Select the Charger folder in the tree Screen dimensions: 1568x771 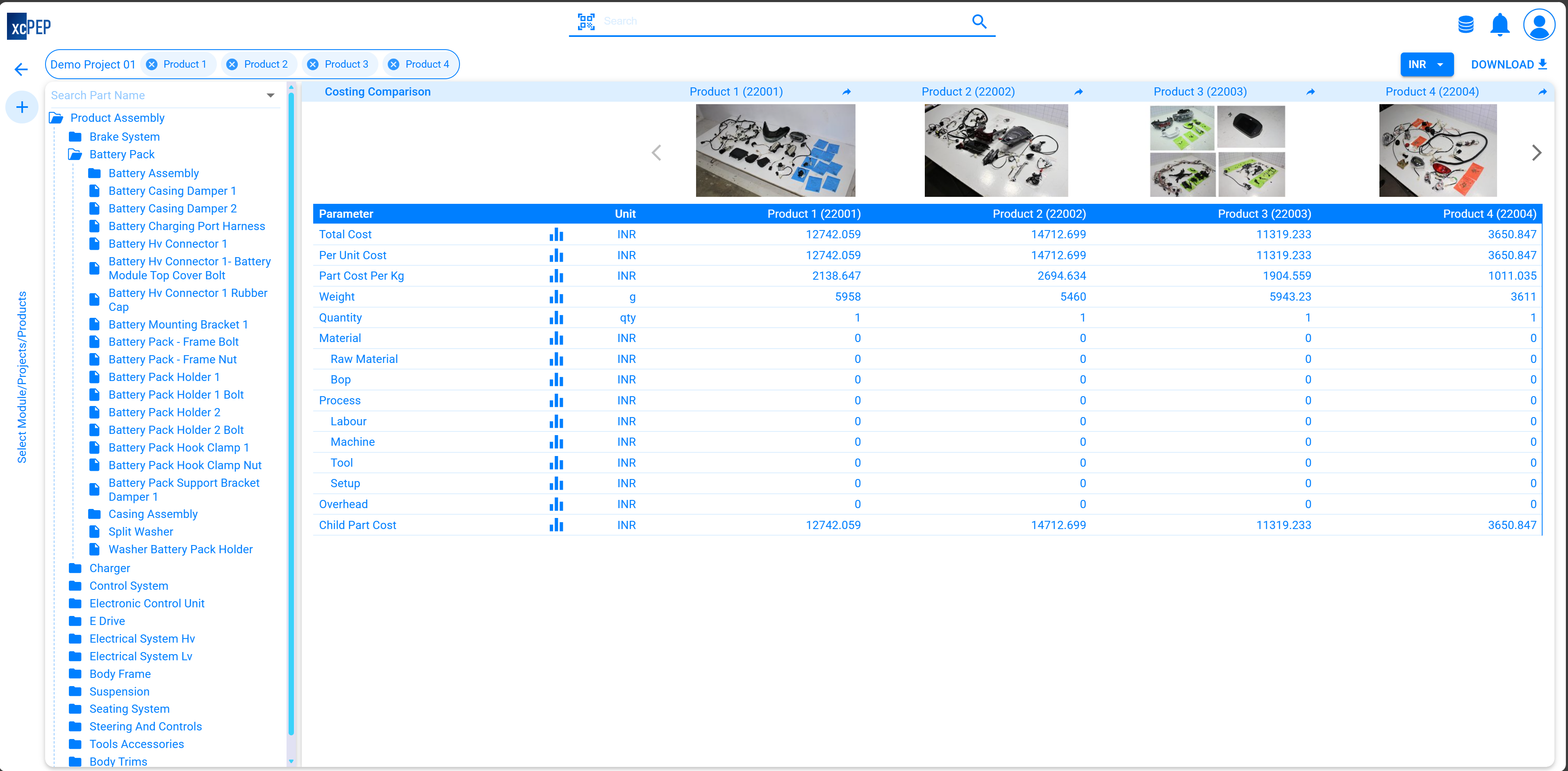click(110, 568)
